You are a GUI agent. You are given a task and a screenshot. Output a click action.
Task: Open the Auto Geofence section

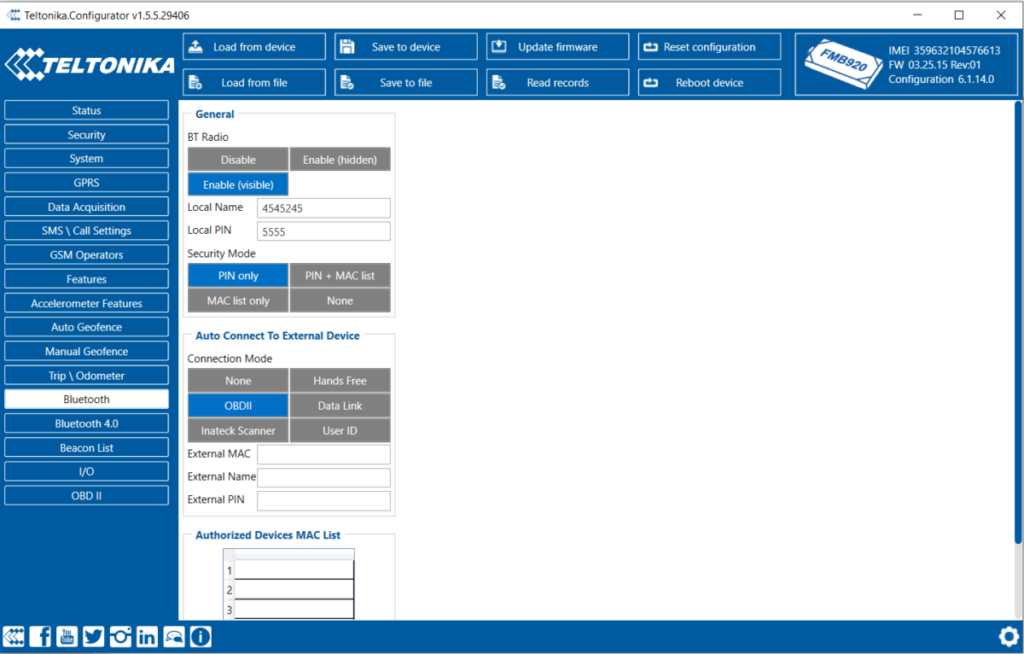coord(86,327)
